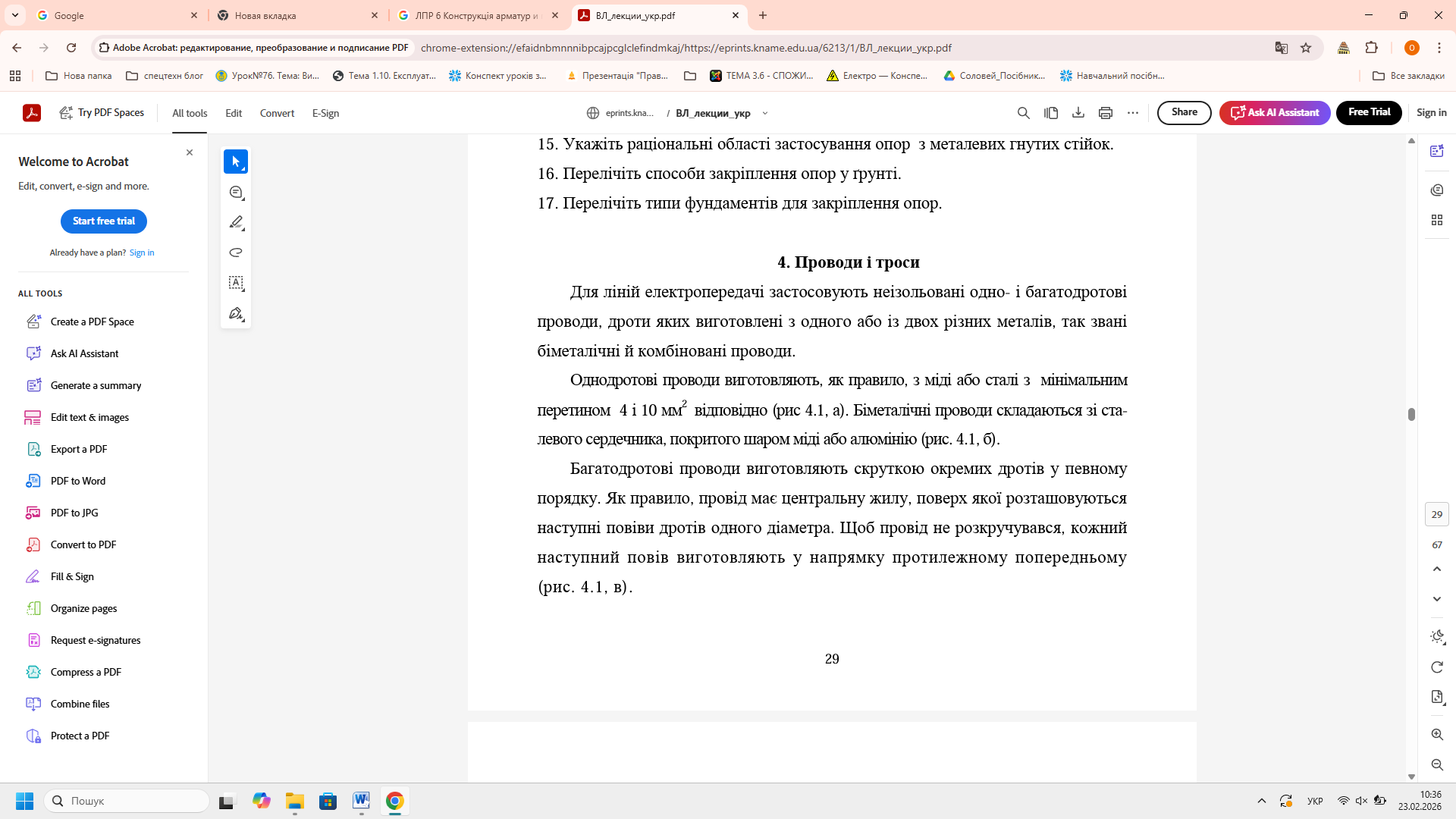The height and width of the screenshot is (819, 1456).
Task: Open Fill & Sign tool
Action: click(72, 576)
